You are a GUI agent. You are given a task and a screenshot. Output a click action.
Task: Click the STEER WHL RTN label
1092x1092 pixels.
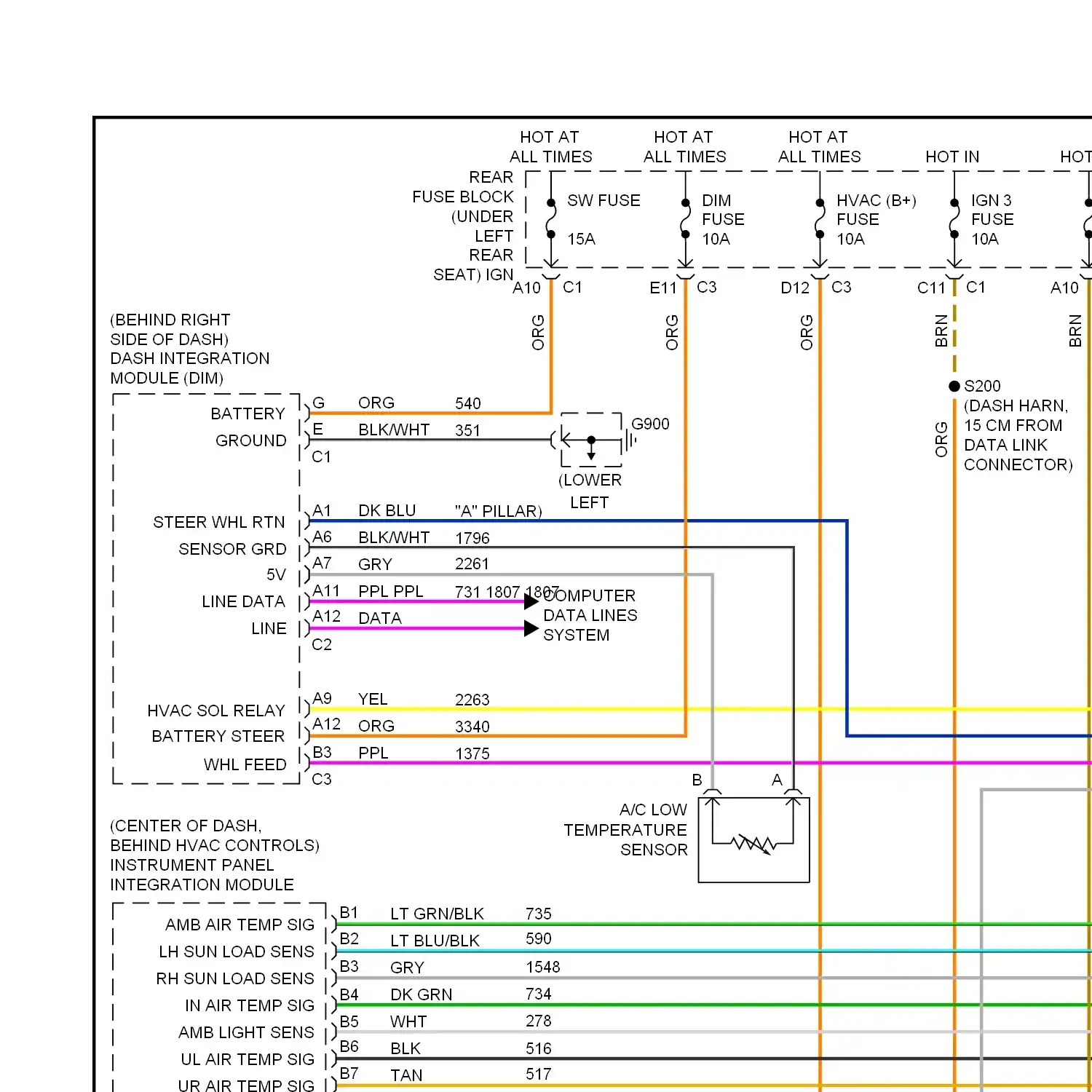pyautogui.click(x=219, y=522)
